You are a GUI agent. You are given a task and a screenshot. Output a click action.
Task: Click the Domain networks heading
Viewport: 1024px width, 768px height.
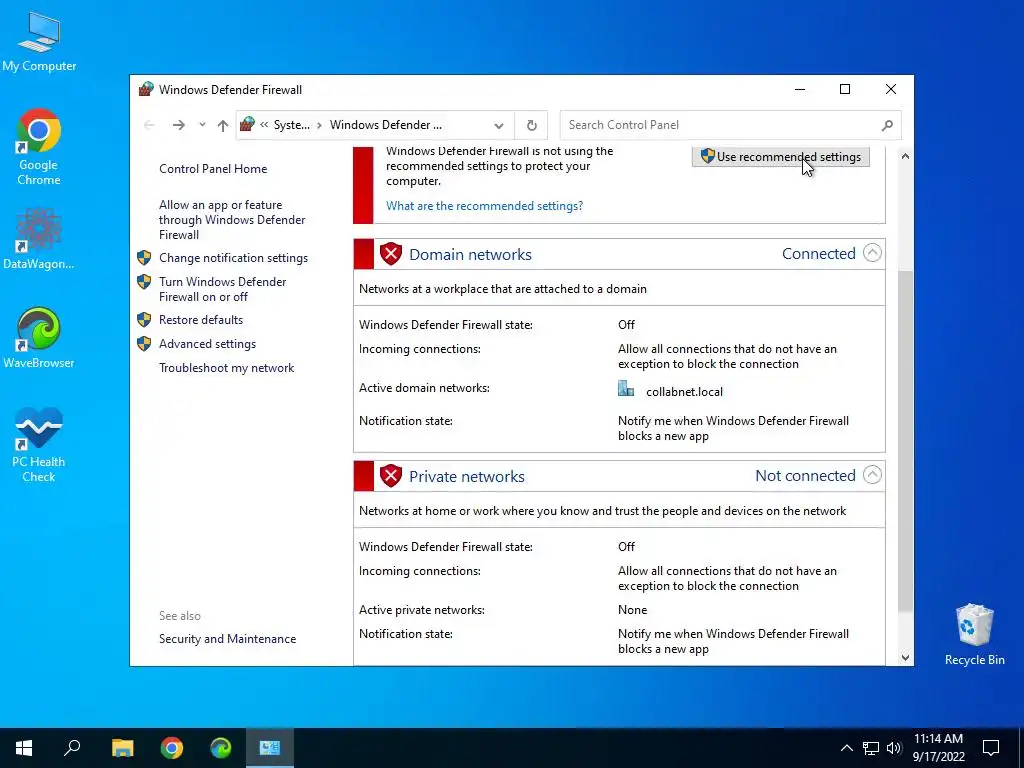tap(470, 255)
